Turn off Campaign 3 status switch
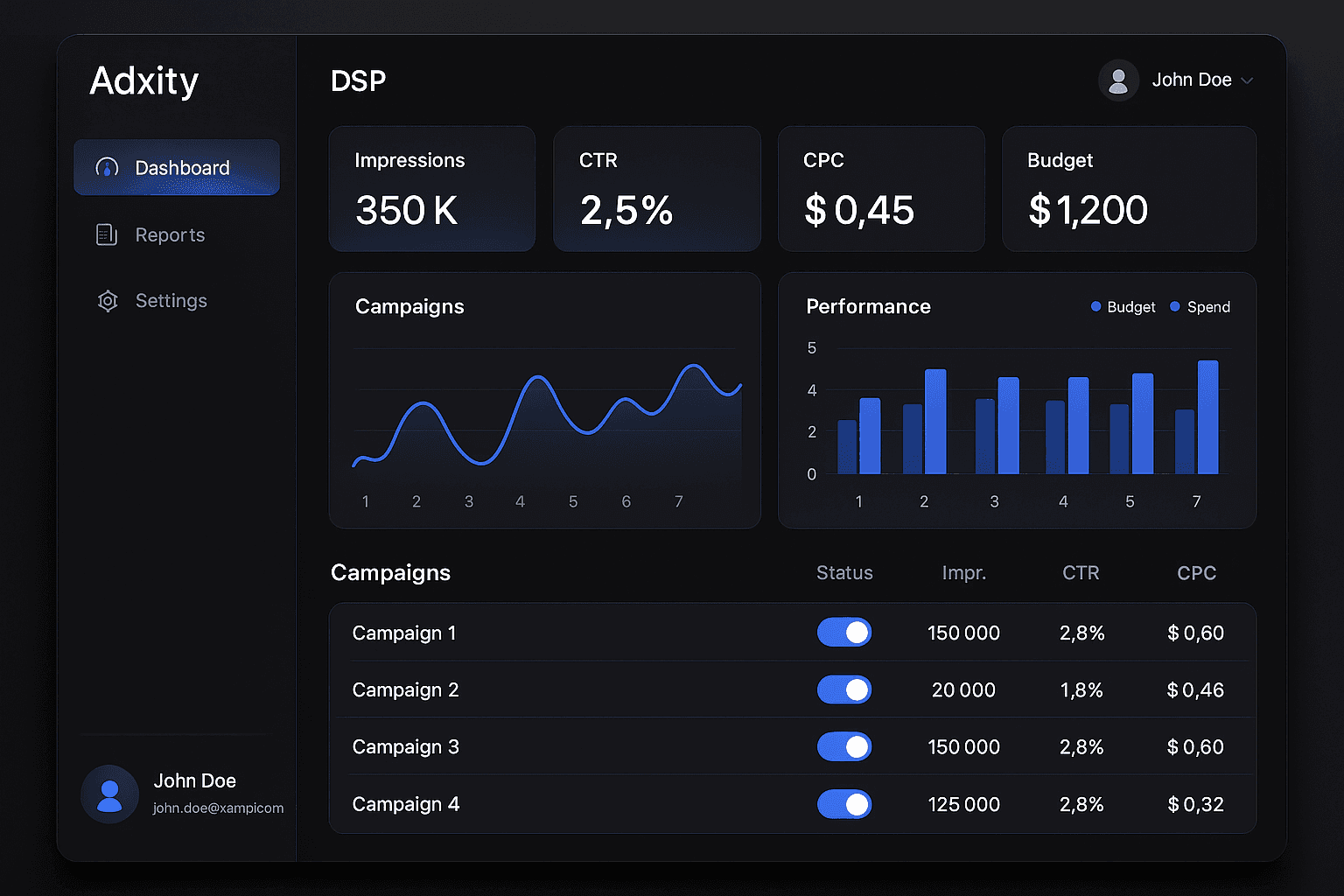Screen dimensions: 1344x896 tap(844, 746)
